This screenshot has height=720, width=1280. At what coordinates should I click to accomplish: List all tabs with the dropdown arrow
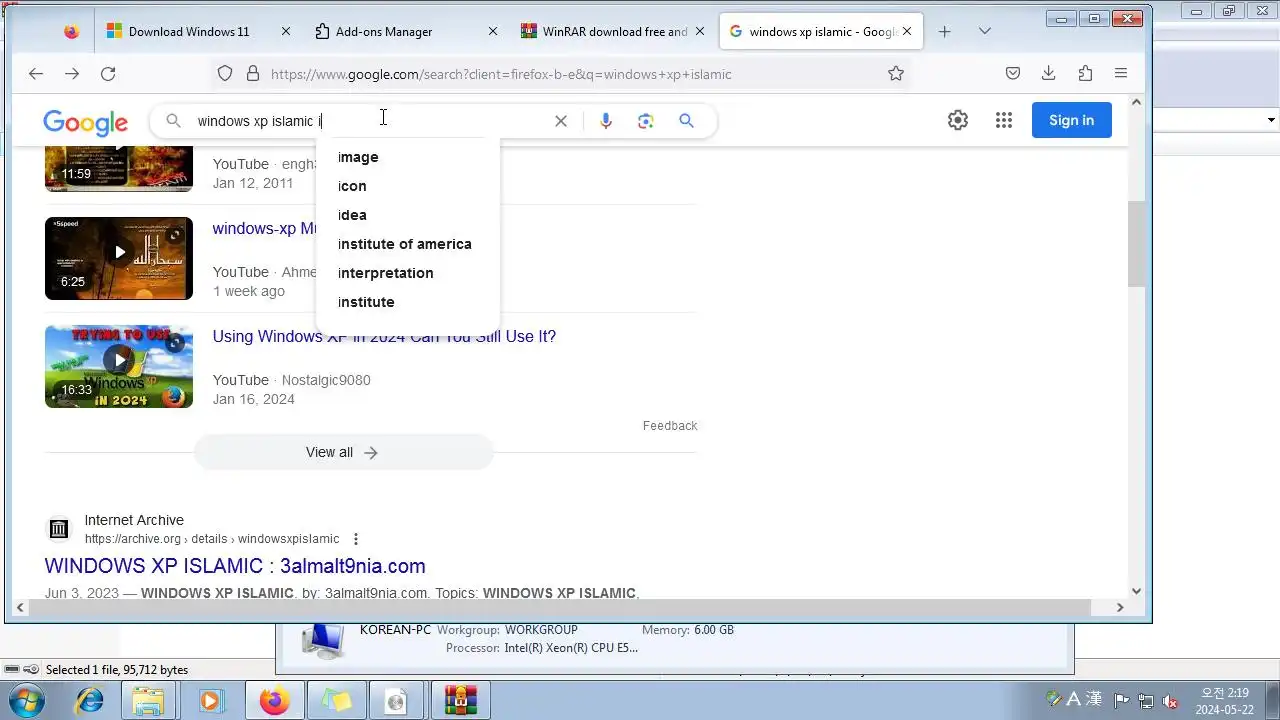[984, 32]
